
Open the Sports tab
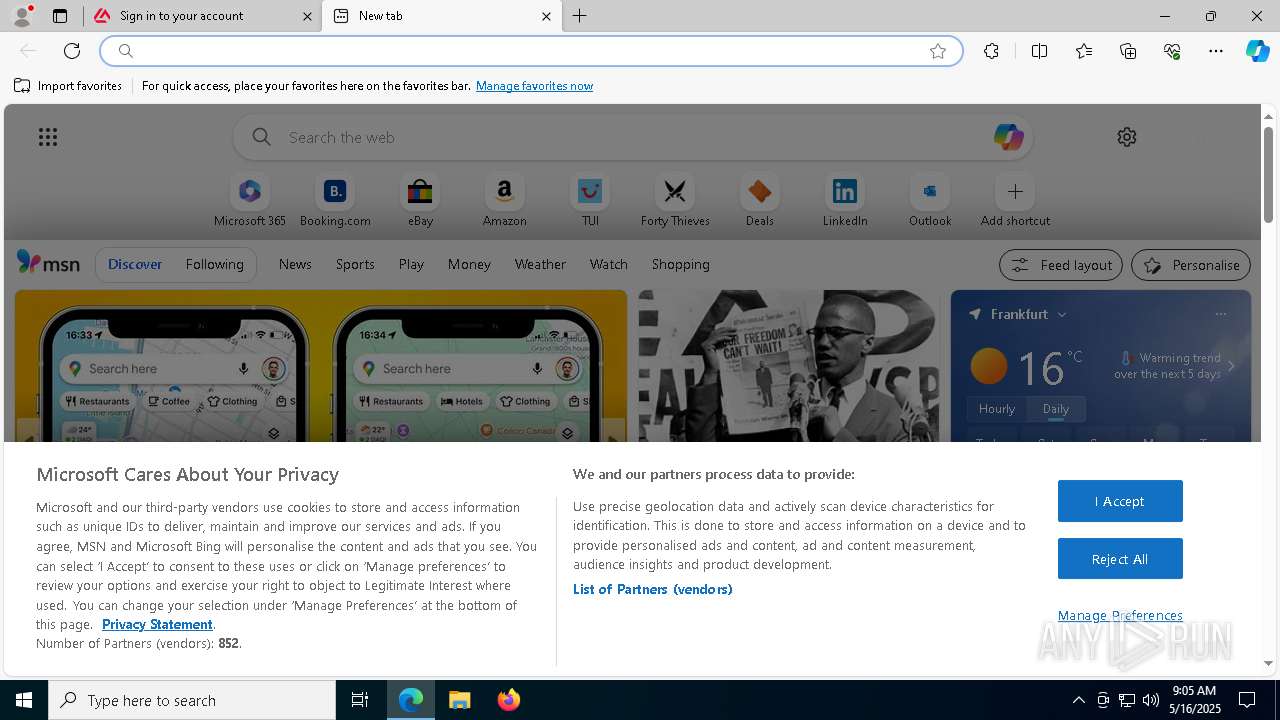355,264
